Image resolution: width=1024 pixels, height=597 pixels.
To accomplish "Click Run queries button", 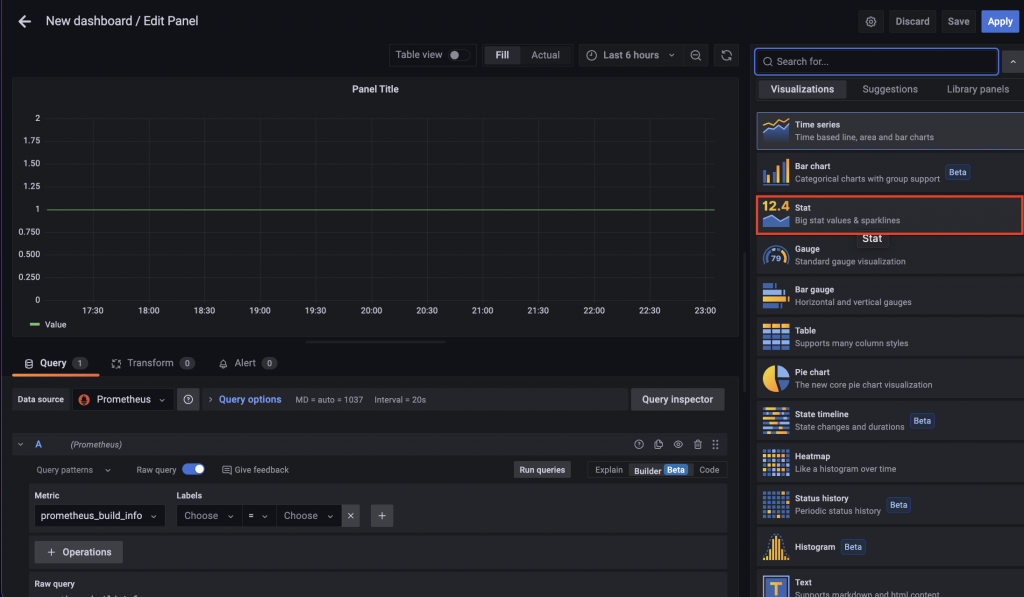I will coord(542,470).
